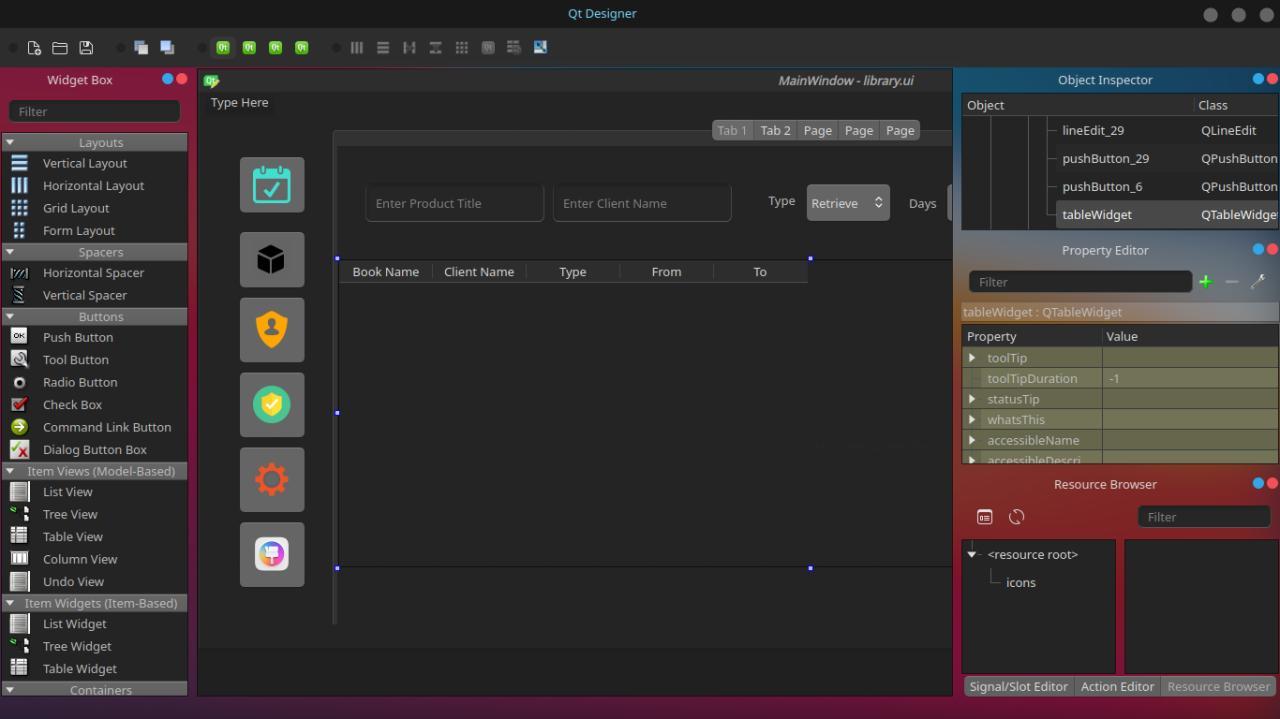Click the Lay Out in Grid toolbar icon

(461, 47)
